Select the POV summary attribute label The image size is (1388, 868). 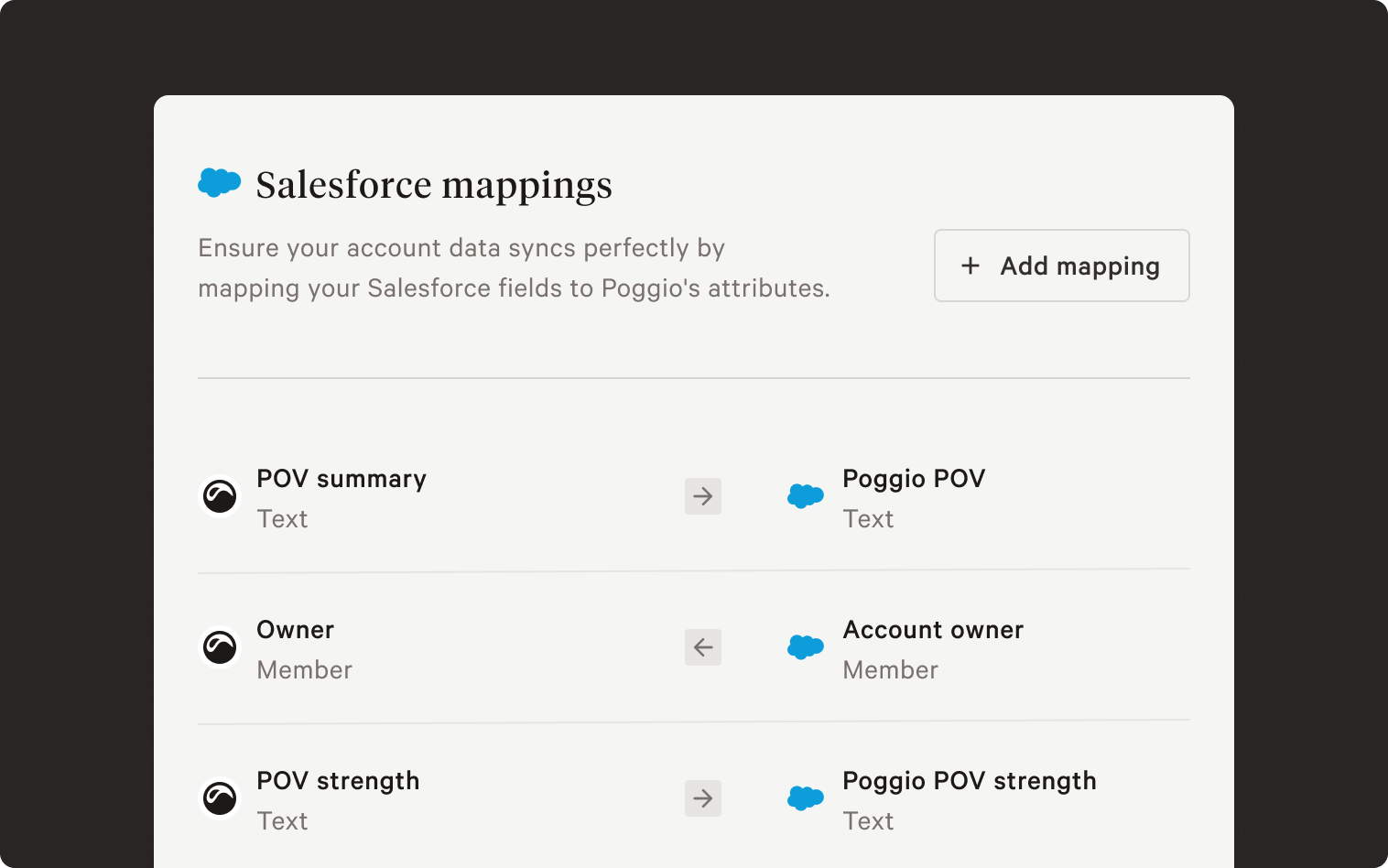click(x=342, y=479)
